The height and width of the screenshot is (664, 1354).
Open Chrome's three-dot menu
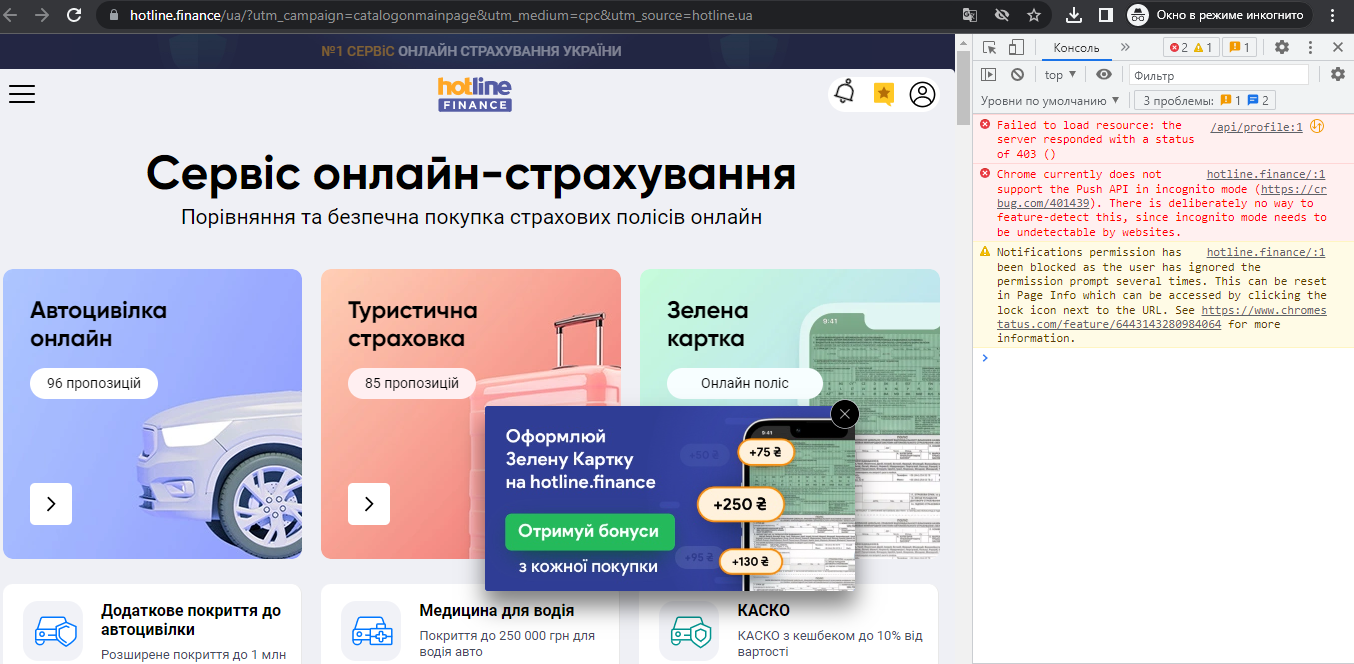pos(1333,15)
